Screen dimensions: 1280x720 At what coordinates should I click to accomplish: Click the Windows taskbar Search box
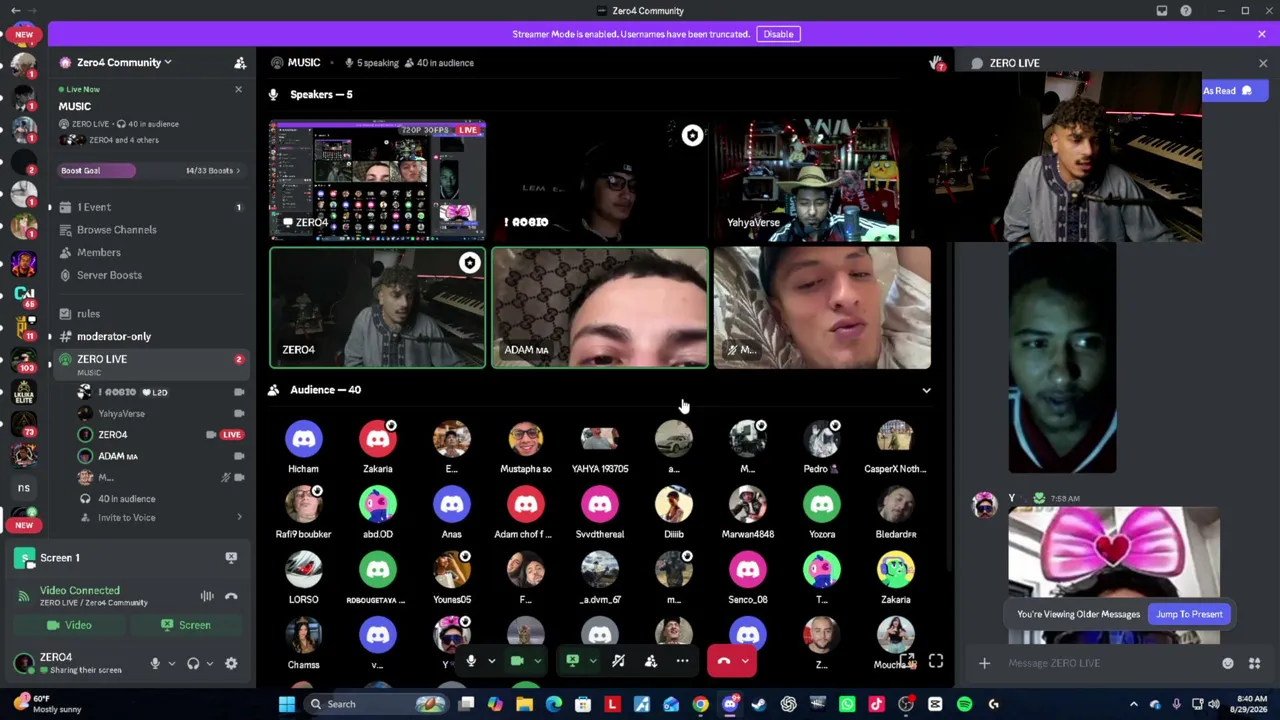[x=375, y=704]
